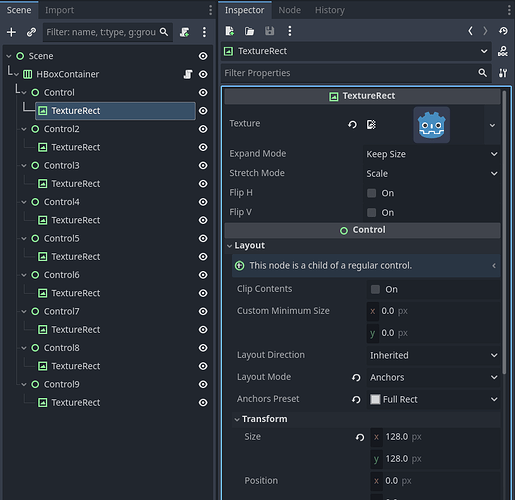Load an existing resource folder icon

249,31
